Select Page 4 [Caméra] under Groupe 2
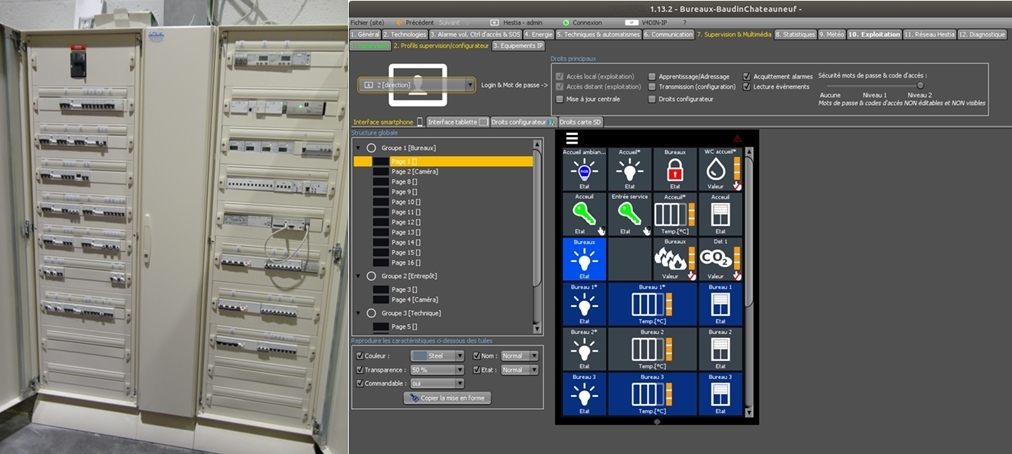The width and height of the screenshot is (1012, 454). 414,300
